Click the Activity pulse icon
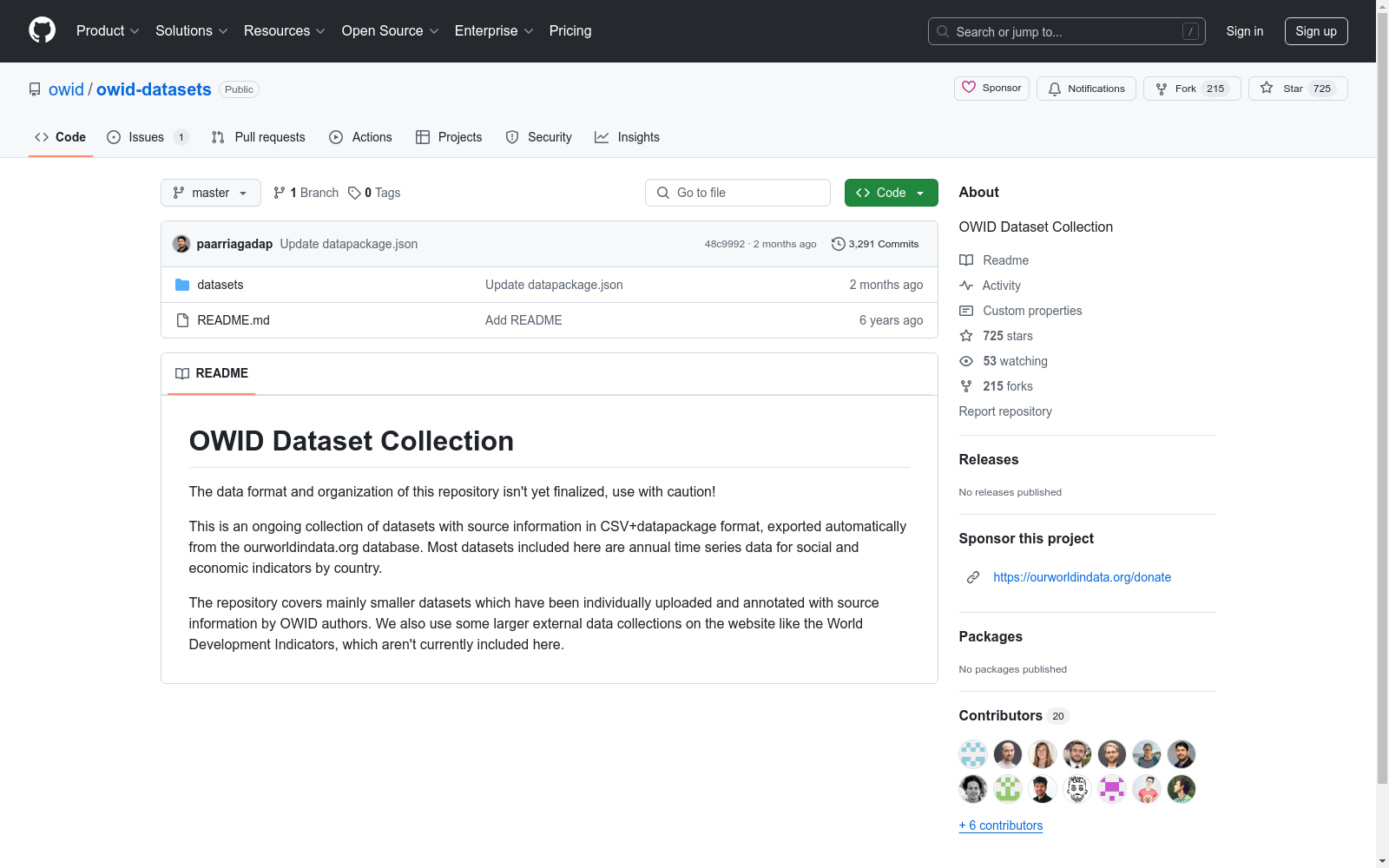 966,286
